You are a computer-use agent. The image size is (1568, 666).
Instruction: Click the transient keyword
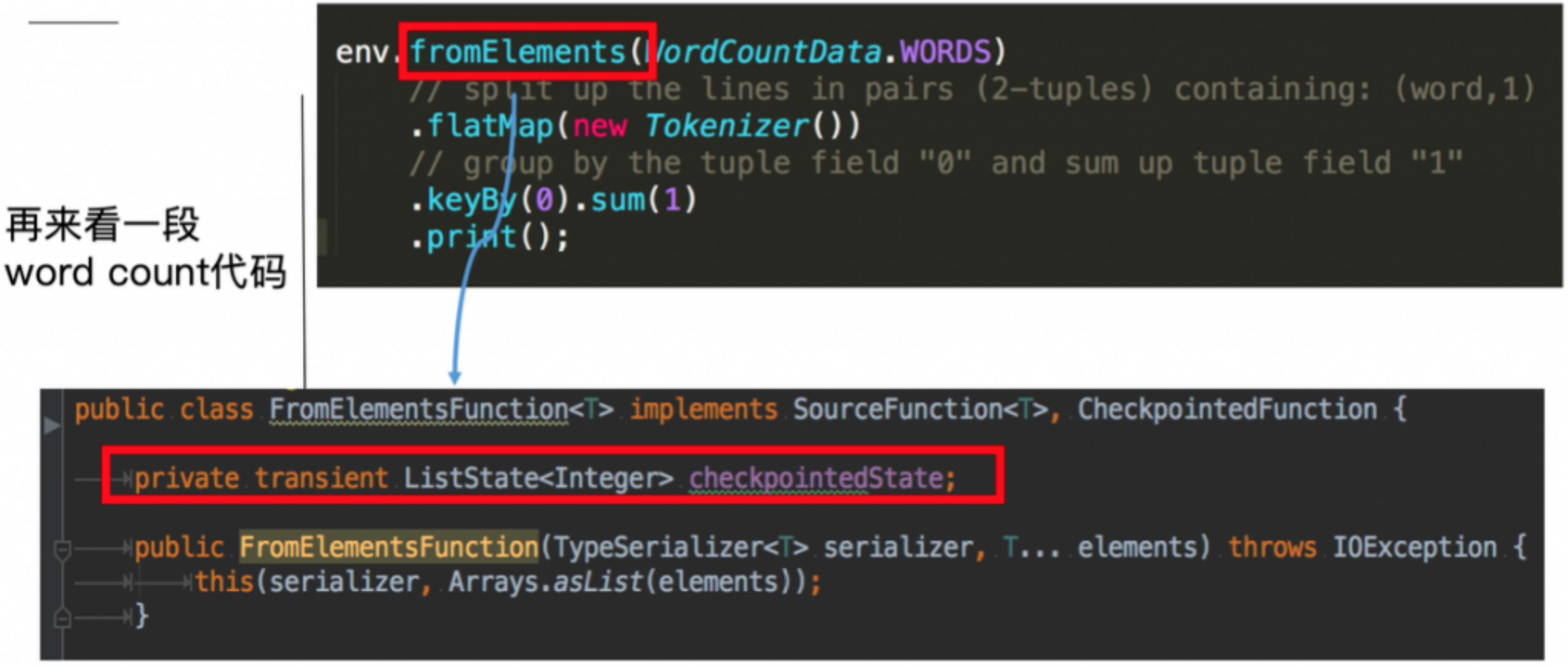point(322,479)
